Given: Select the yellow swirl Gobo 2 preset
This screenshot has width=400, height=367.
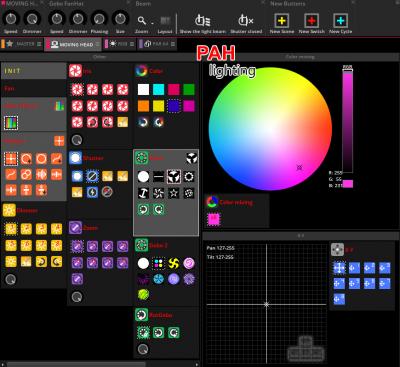Looking at the screenshot, I should [174, 263].
